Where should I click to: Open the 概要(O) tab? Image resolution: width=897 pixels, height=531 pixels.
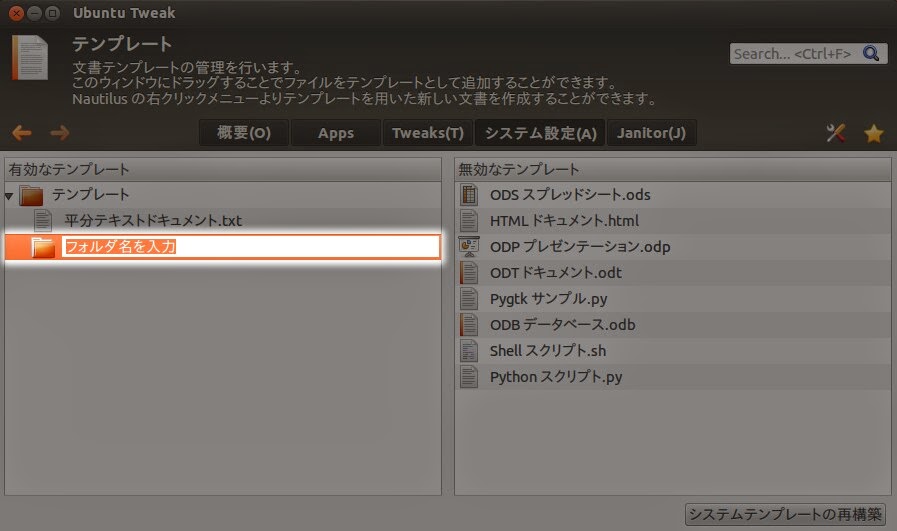244,133
